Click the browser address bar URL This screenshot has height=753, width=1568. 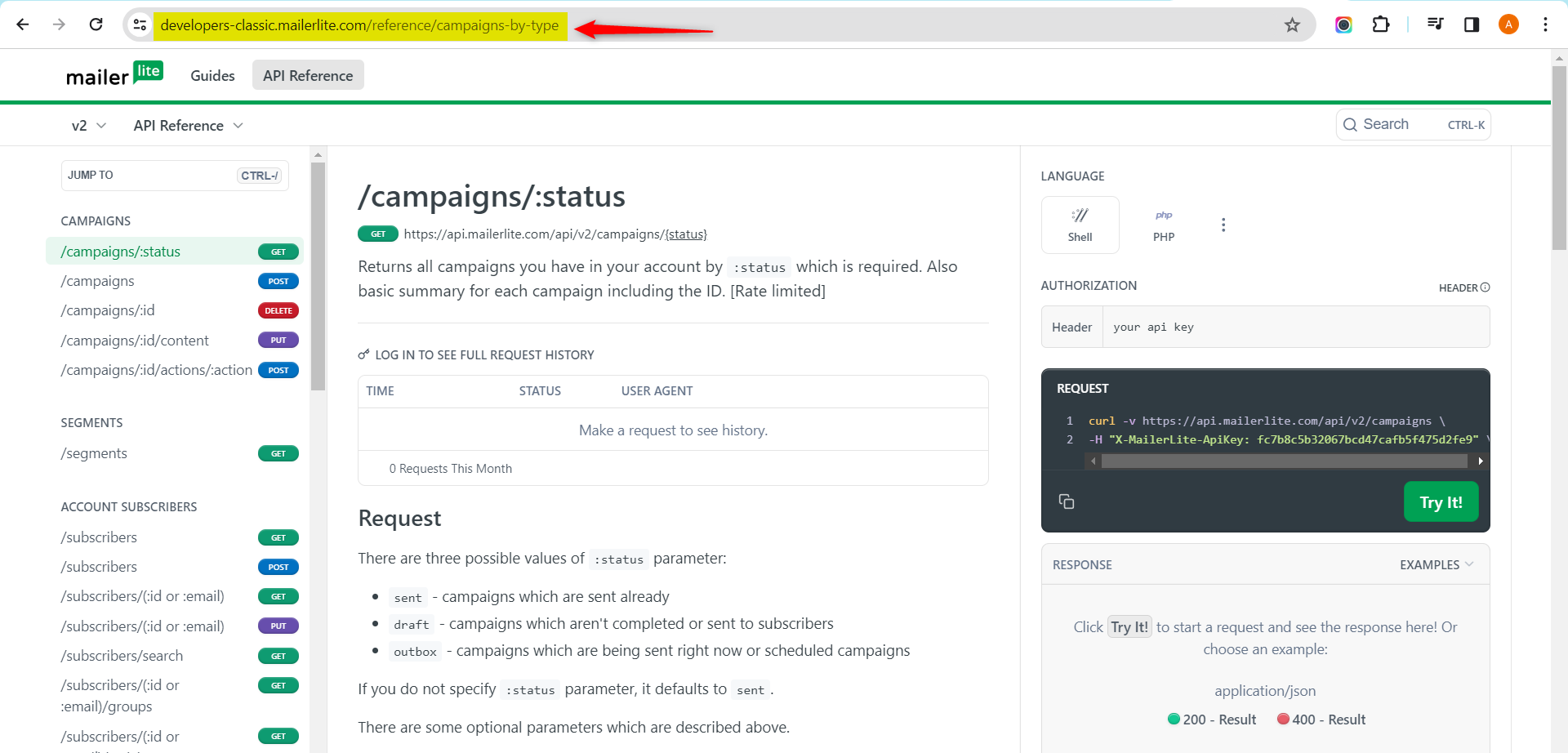click(359, 25)
